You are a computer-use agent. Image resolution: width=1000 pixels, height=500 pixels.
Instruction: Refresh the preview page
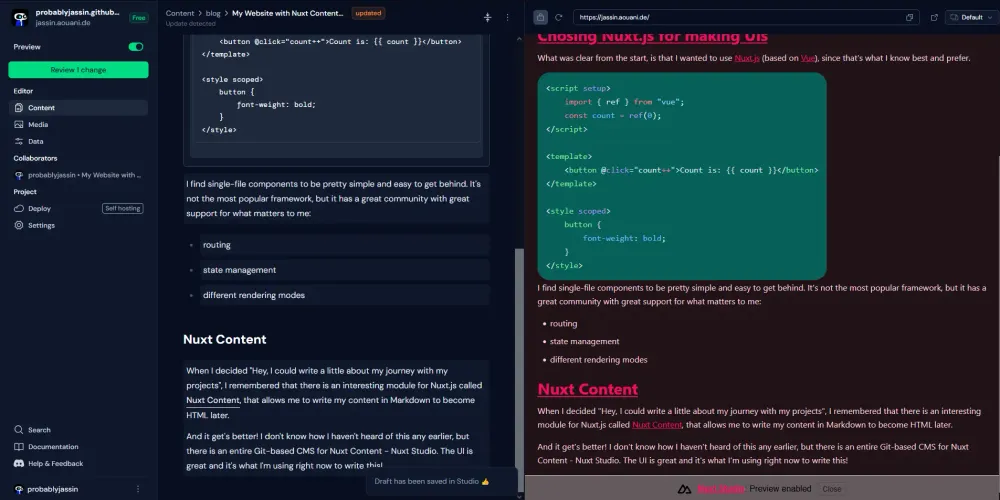click(x=559, y=17)
